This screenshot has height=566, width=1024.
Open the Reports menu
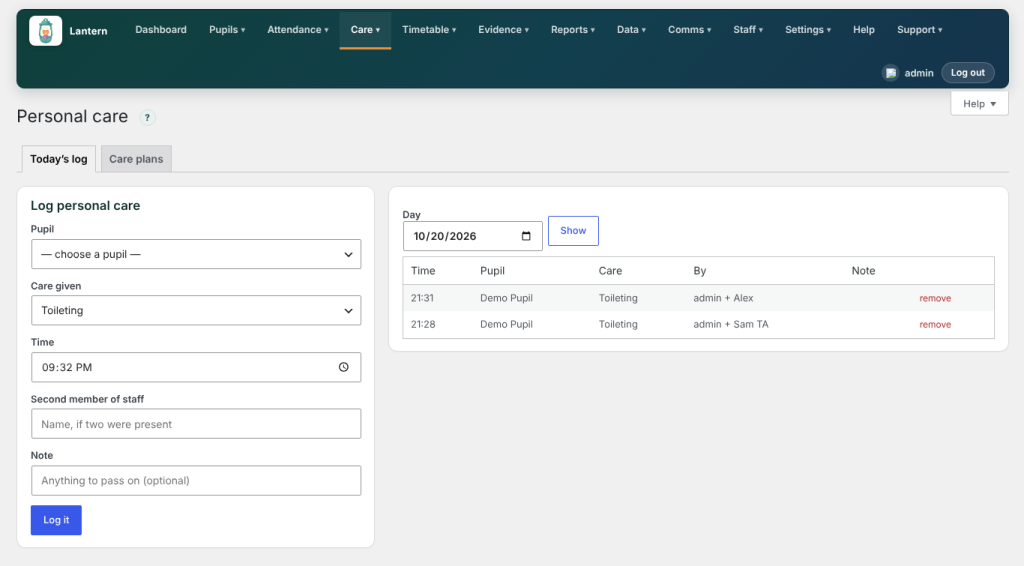point(573,29)
